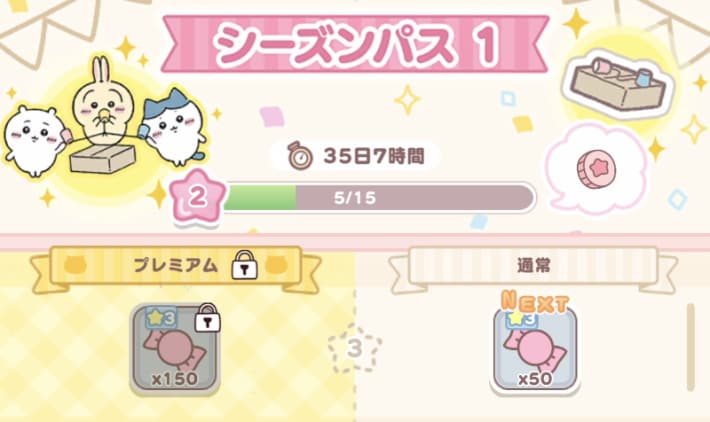Image resolution: width=710 pixels, height=422 pixels.
Task: Click the stopwatch timer icon
Action: tap(300, 156)
